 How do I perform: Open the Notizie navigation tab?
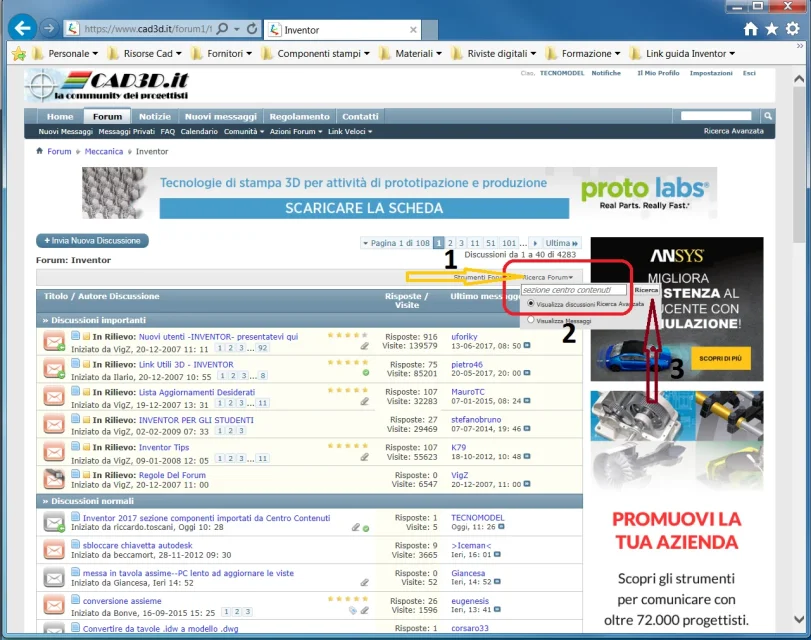coord(155,116)
